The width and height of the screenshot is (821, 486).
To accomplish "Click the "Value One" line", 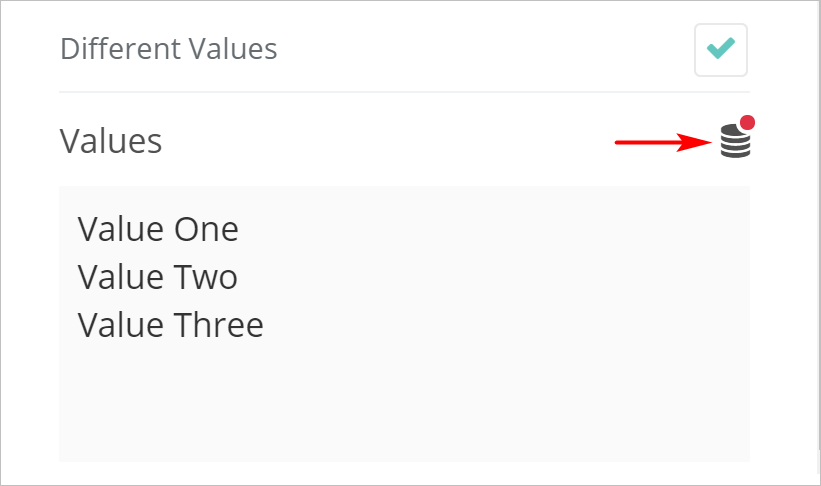I will pos(158,230).
